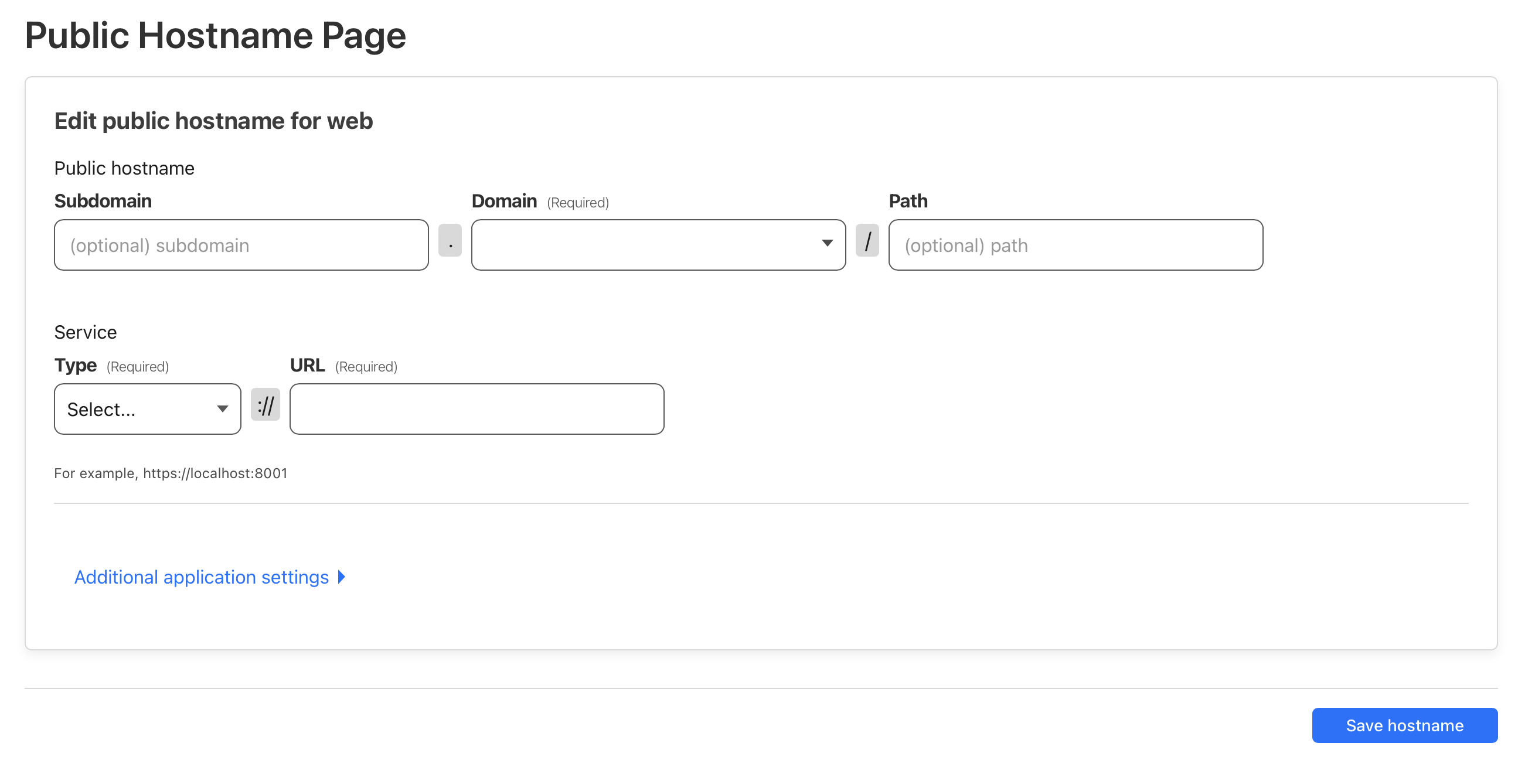Screen dimensions: 1518x784
Task: Click the slash separator badge before Path
Action: (867, 240)
